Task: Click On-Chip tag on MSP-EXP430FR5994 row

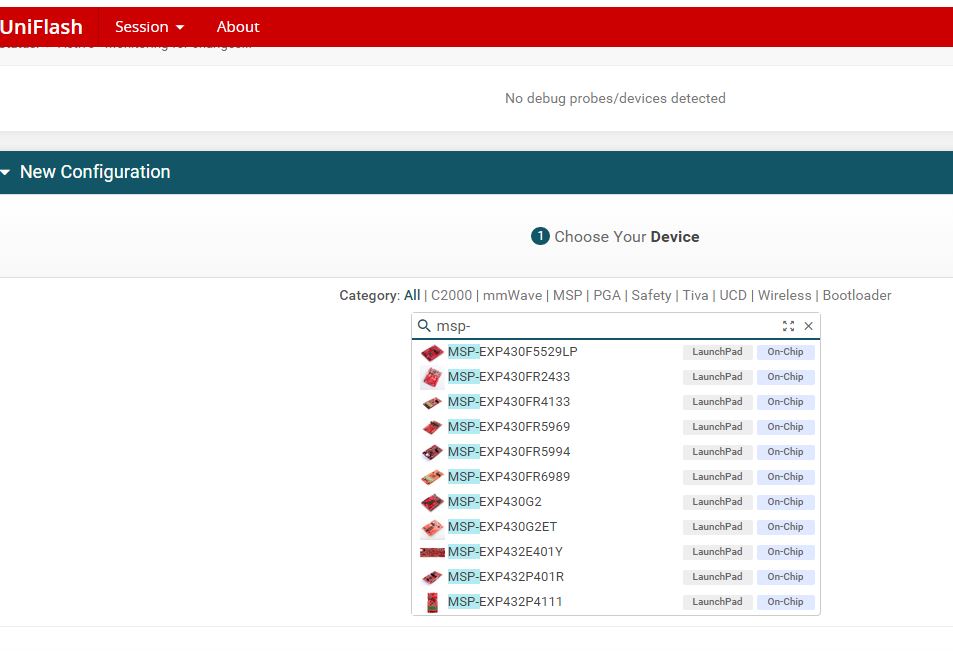Action: [785, 452]
